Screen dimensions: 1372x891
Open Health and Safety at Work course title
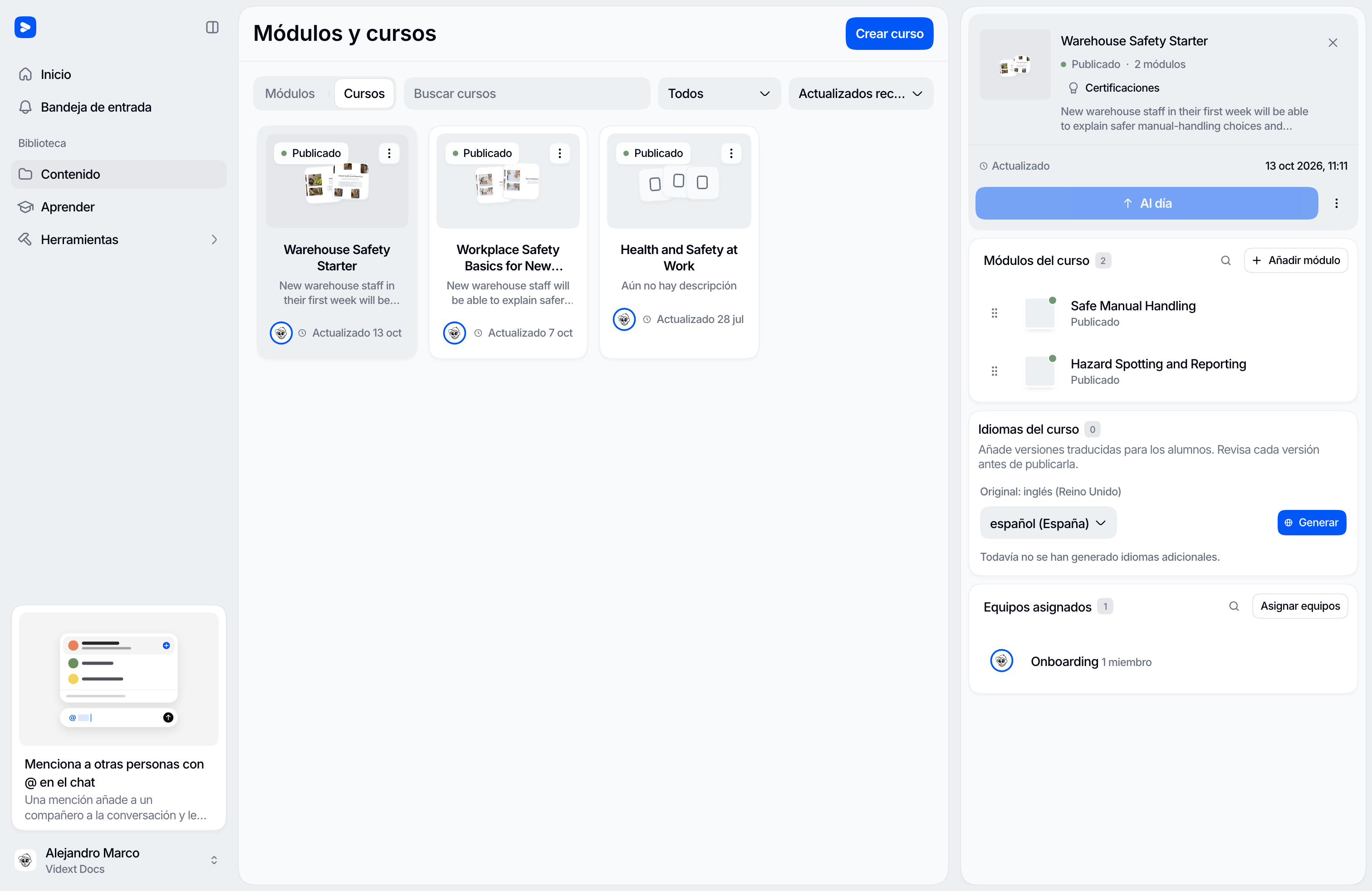coord(678,258)
